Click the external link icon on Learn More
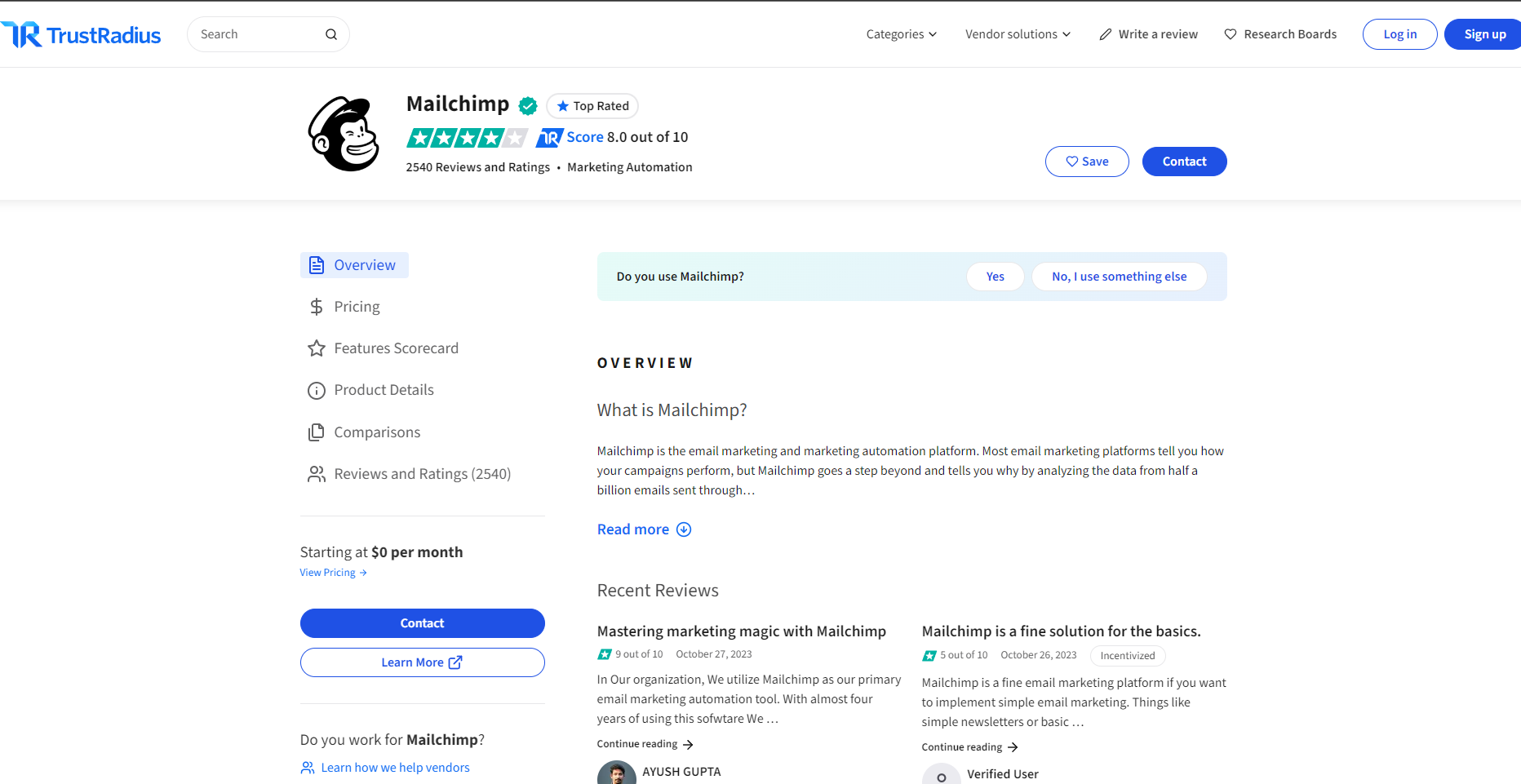 pyautogui.click(x=455, y=662)
